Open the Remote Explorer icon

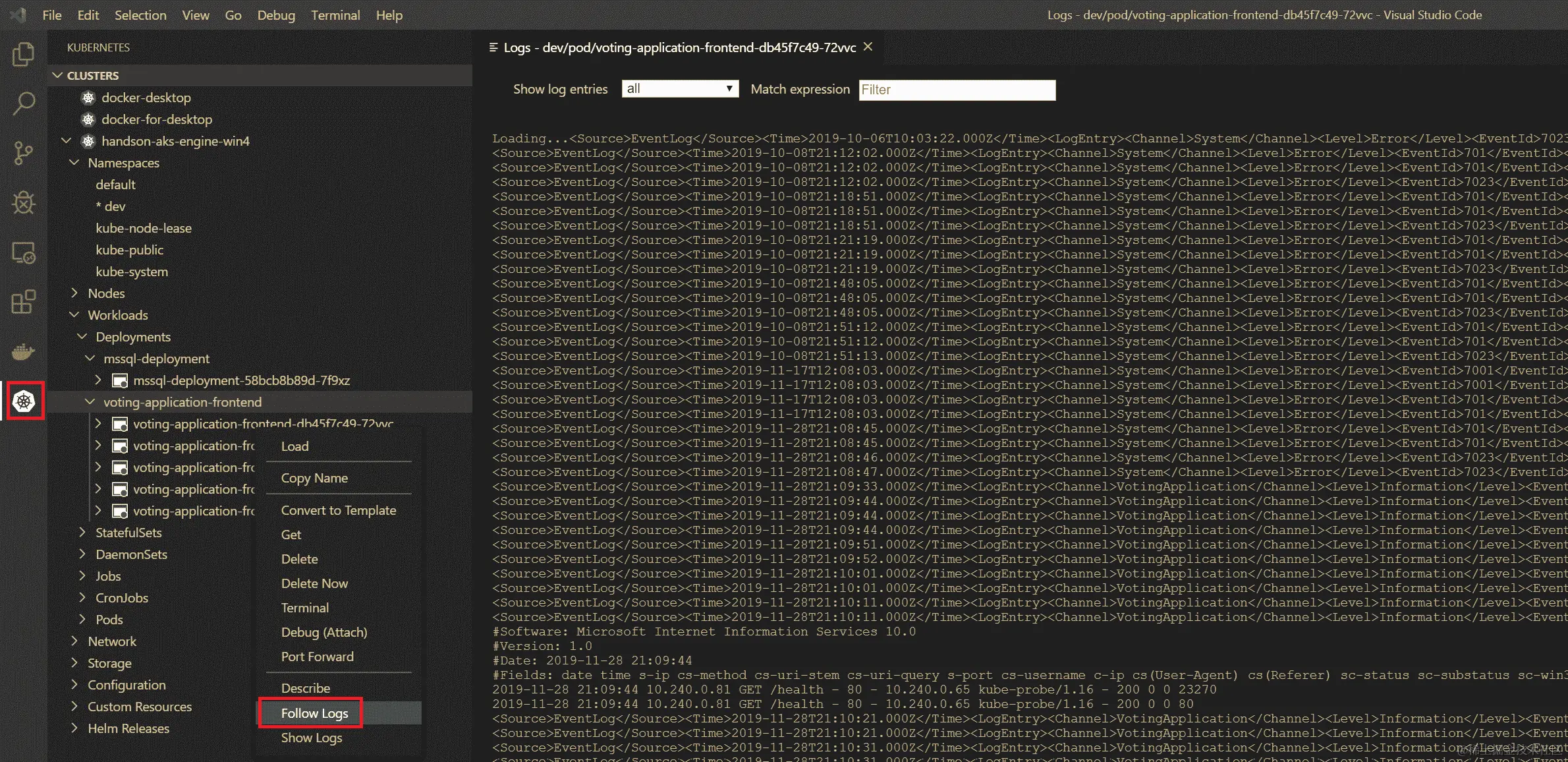[x=24, y=252]
